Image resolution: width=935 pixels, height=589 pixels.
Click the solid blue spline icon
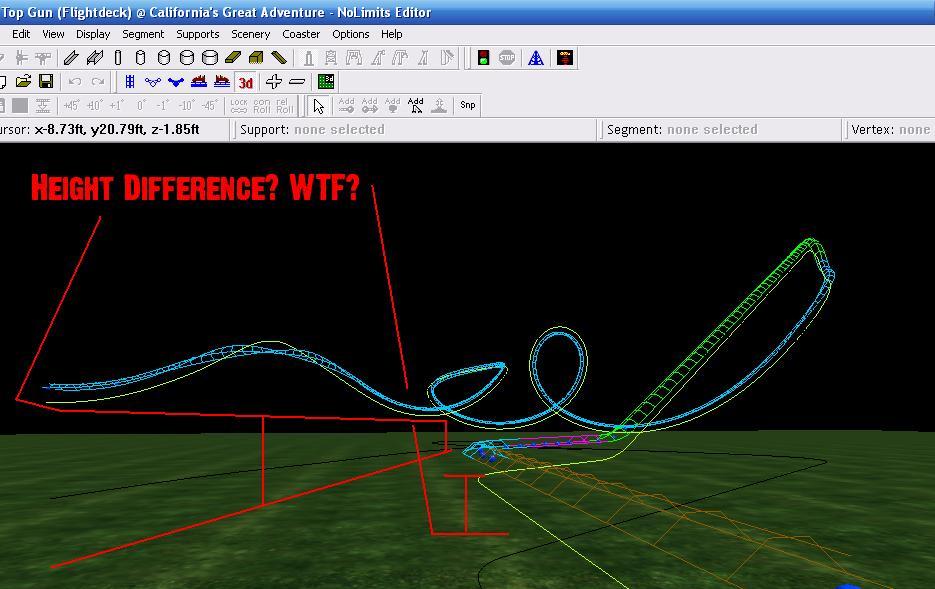coord(176,82)
